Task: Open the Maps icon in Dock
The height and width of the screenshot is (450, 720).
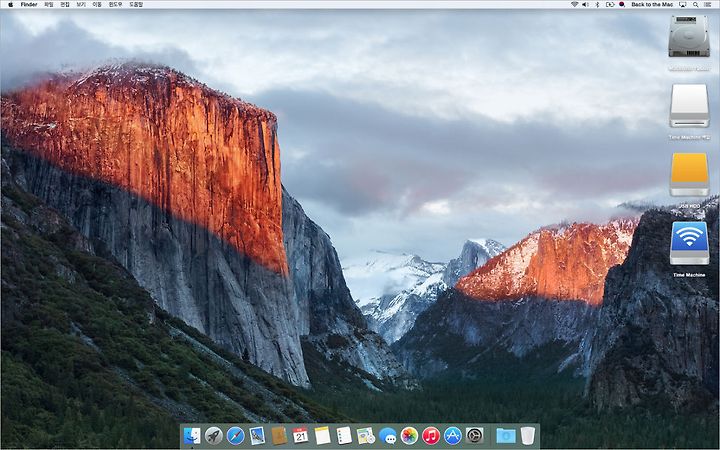Action: point(366,436)
